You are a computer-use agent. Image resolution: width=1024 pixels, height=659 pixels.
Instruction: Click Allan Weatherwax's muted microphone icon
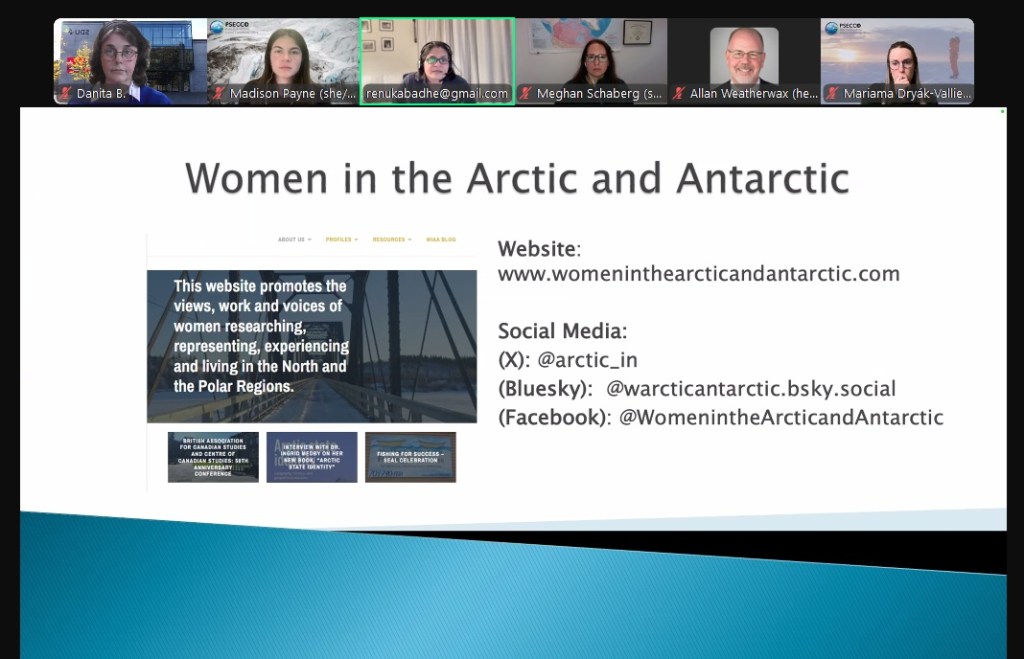pyautogui.click(x=679, y=93)
